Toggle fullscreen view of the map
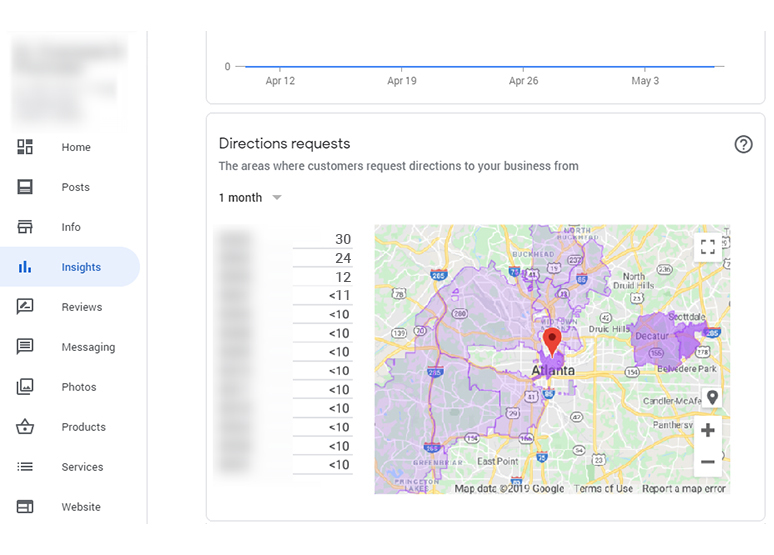The image size is (774, 555). (708, 246)
